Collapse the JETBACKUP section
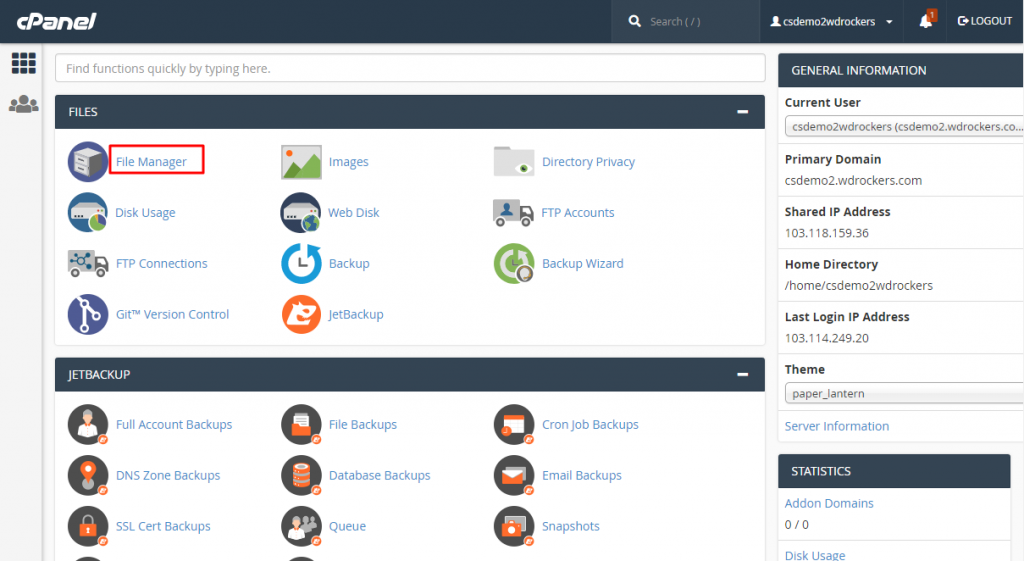This screenshot has height=561, width=1024. pos(743,374)
